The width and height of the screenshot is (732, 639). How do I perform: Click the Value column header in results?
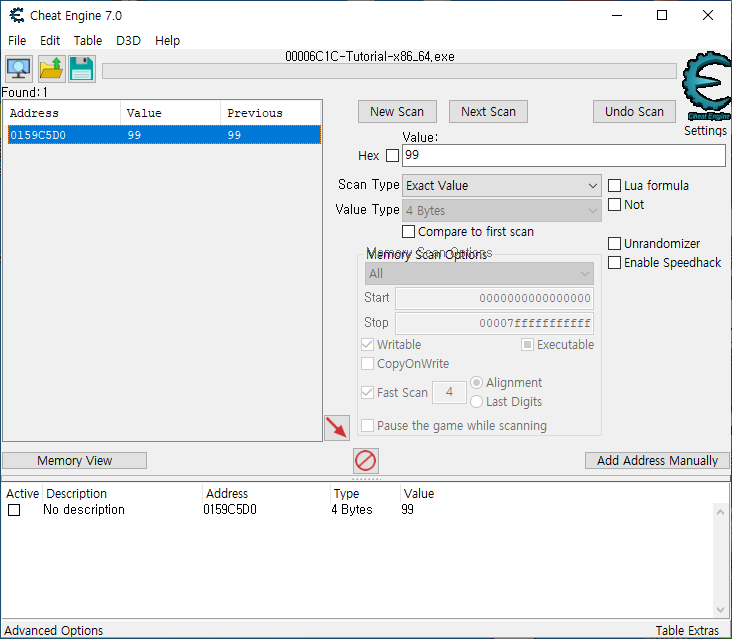tap(170, 113)
